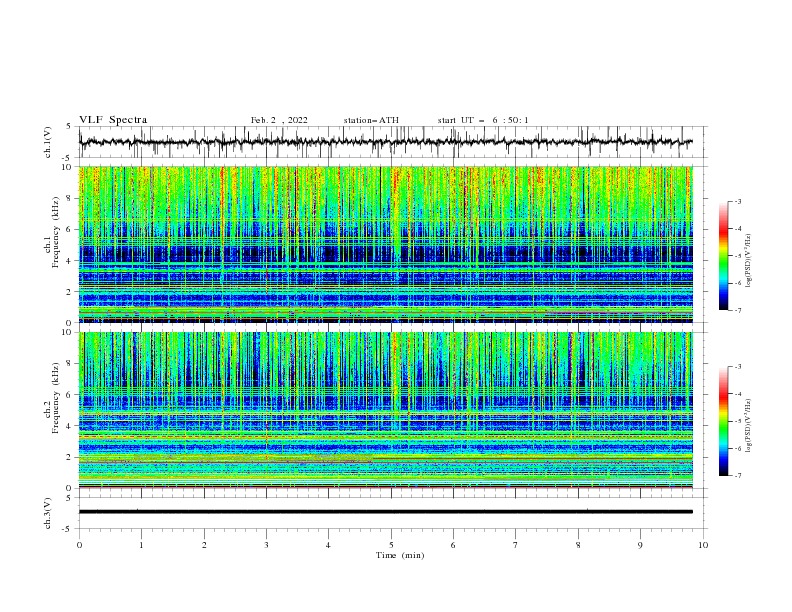This screenshot has height=612, width=792.
Task: Click the 'ch.1 Frequency (kHz)' axis label
Action: pos(51,230)
